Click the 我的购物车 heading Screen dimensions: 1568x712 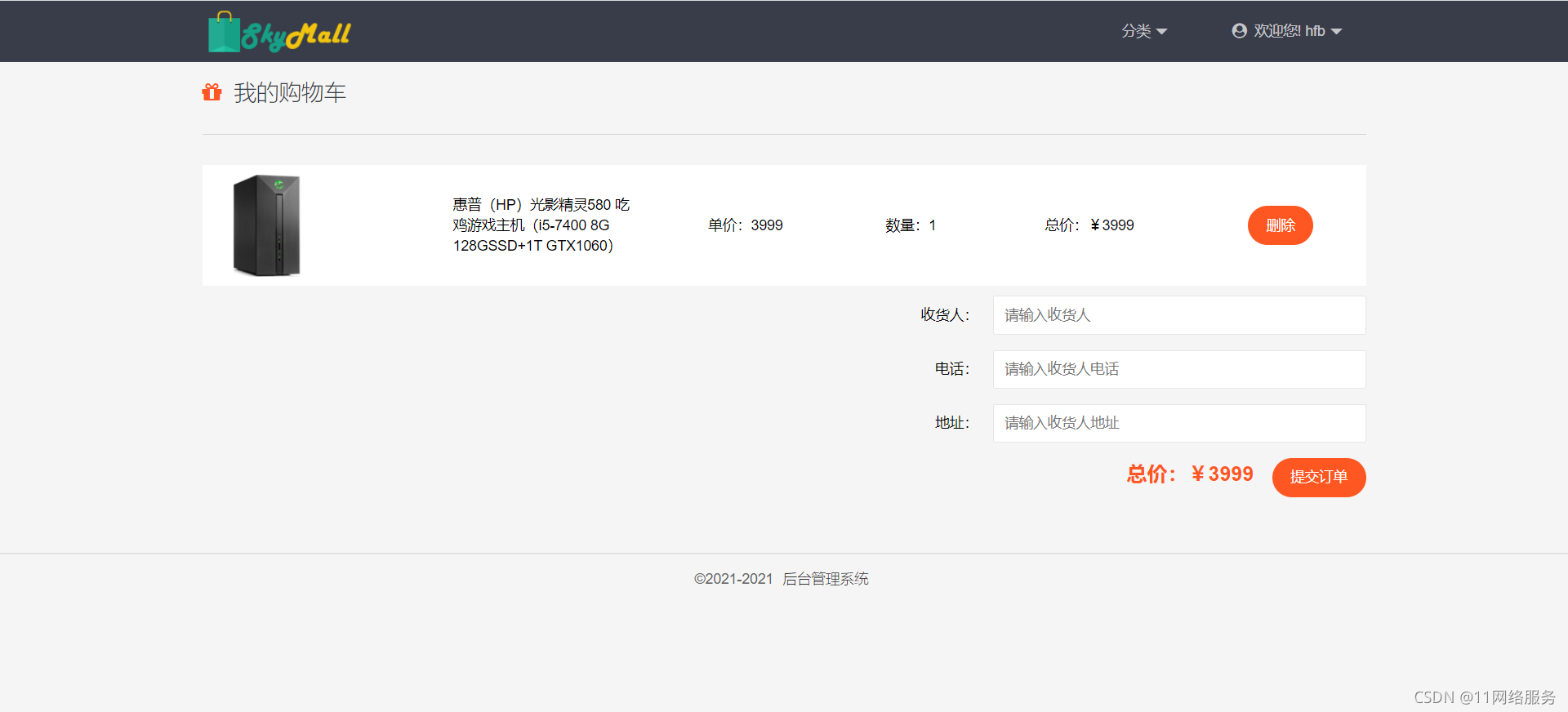(290, 93)
